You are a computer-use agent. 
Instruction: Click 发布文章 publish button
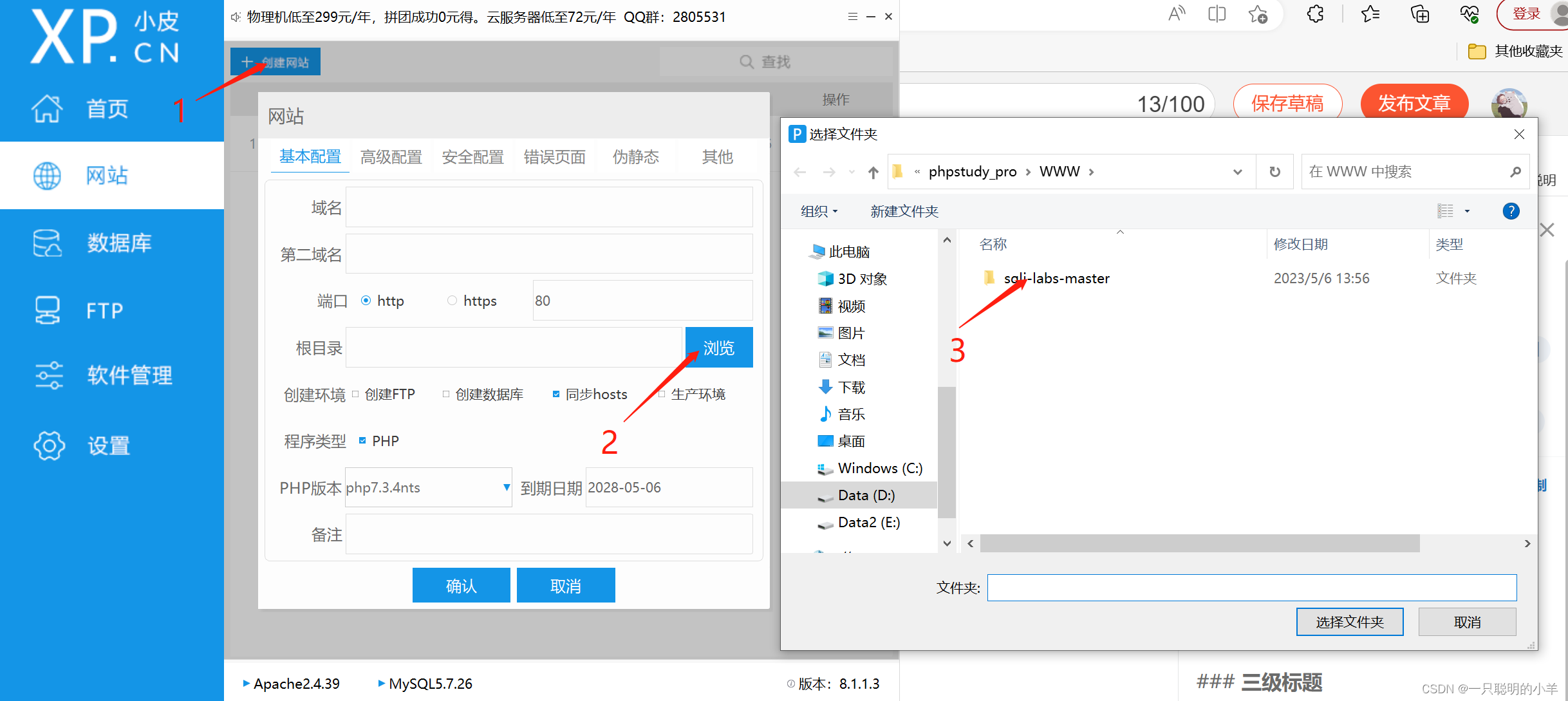pos(1414,103)
